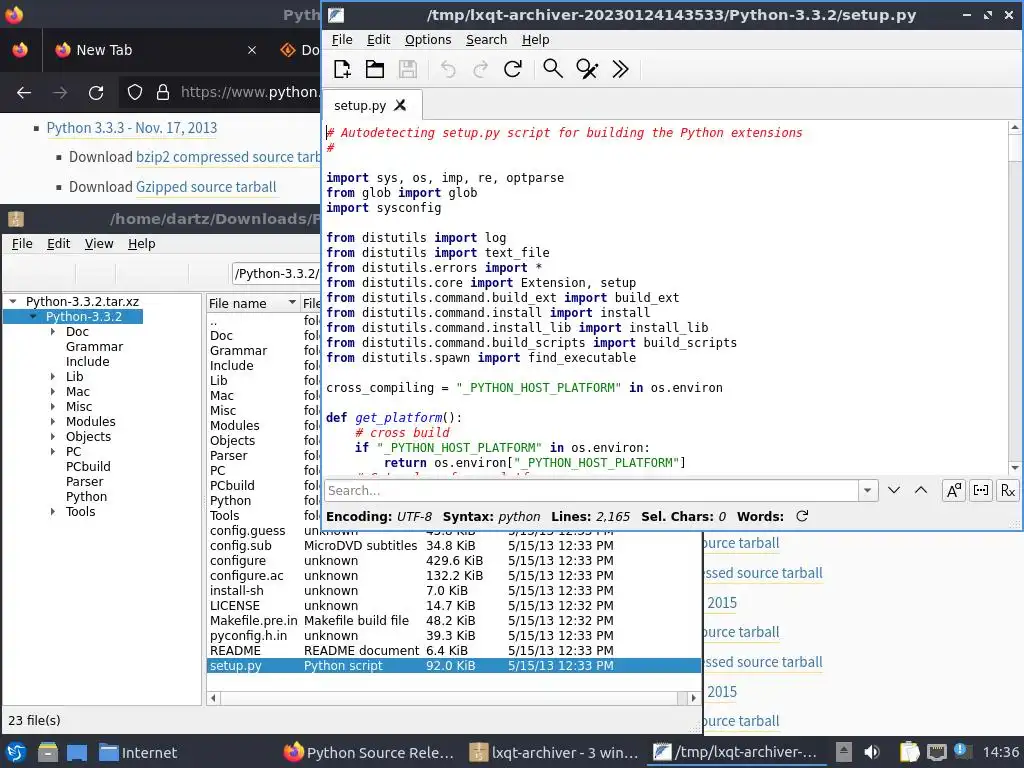The width and height of the screenshot is (1024, 768).
Task: Open the file manager from the taskbar
Action: point(47,752)
